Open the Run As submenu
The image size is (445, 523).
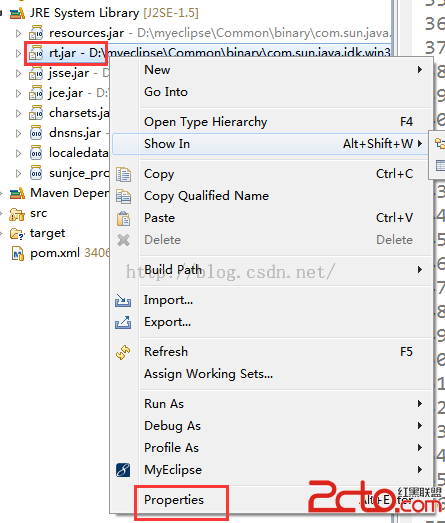(271, 404)
